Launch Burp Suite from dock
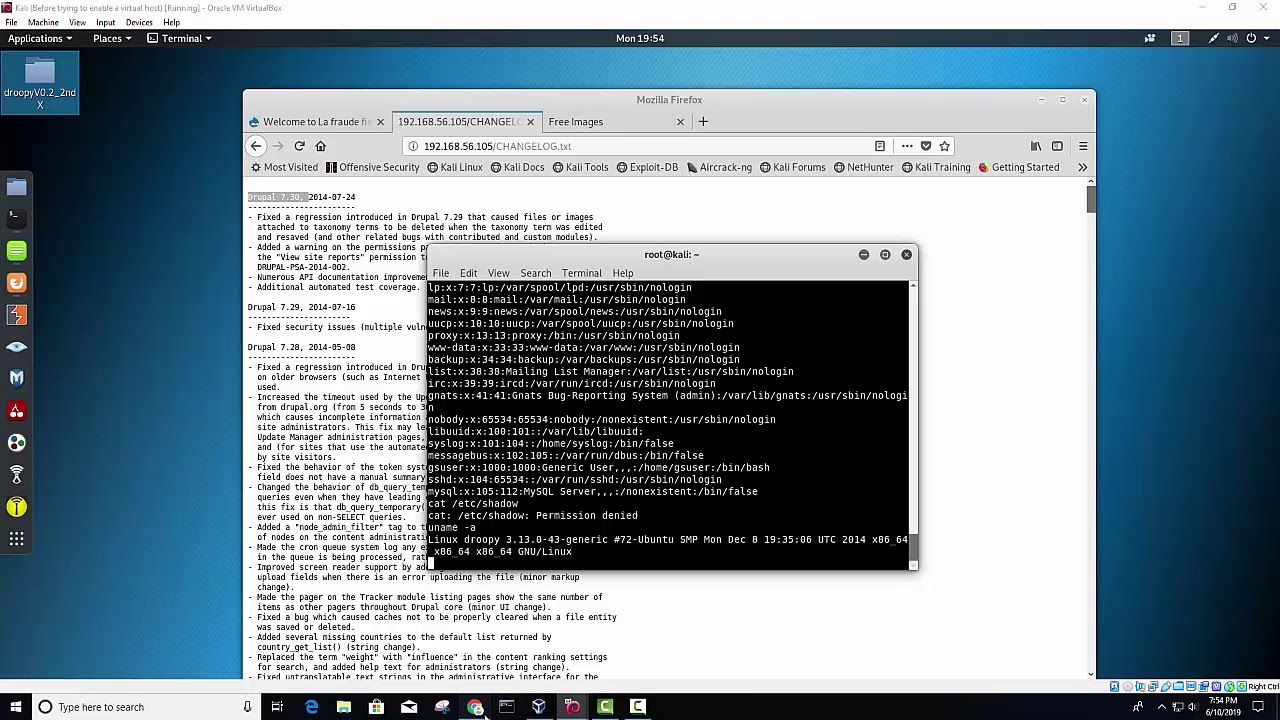 coord(16,315)
